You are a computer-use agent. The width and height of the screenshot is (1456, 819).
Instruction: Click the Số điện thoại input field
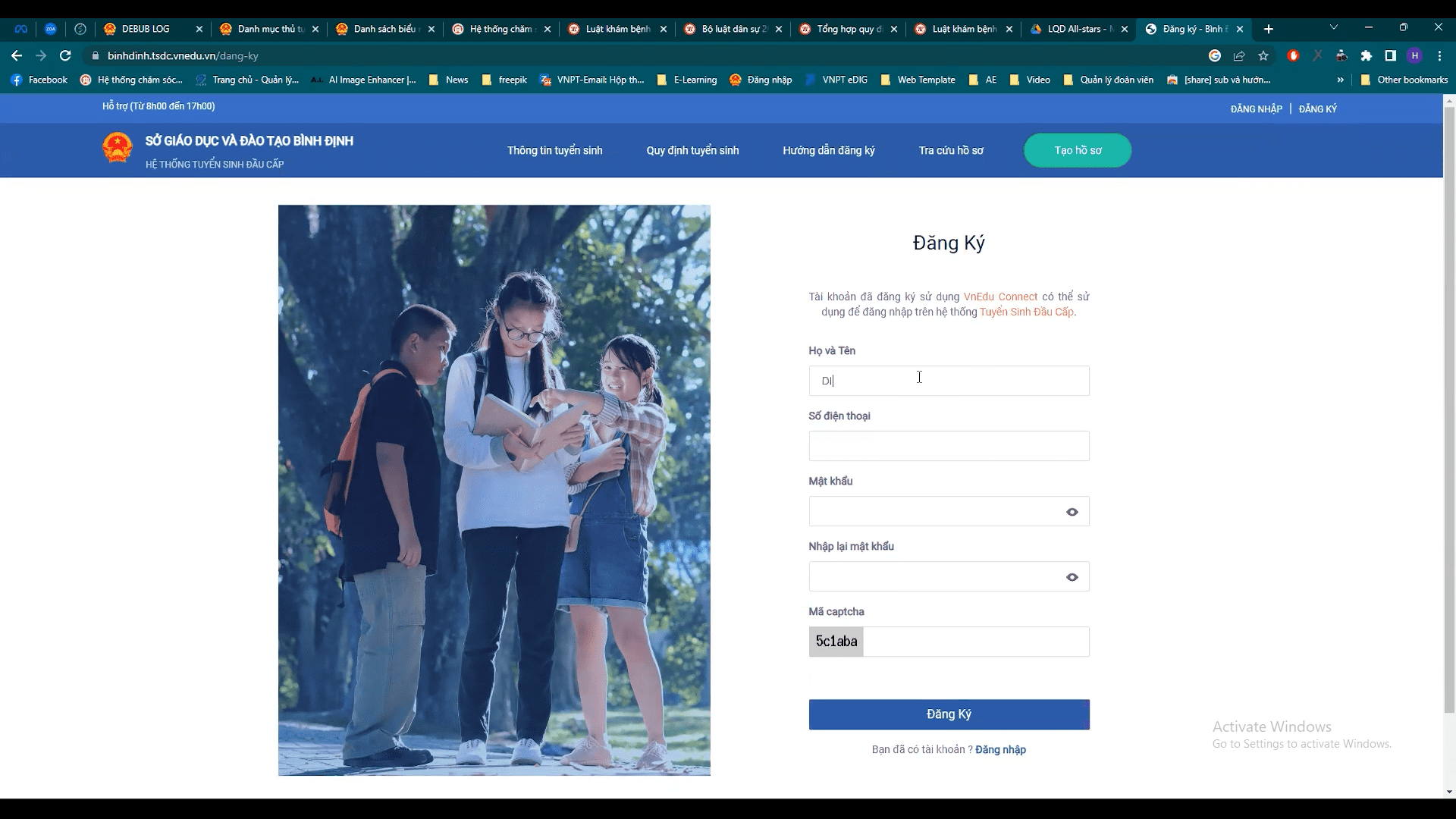click(949, 446)
